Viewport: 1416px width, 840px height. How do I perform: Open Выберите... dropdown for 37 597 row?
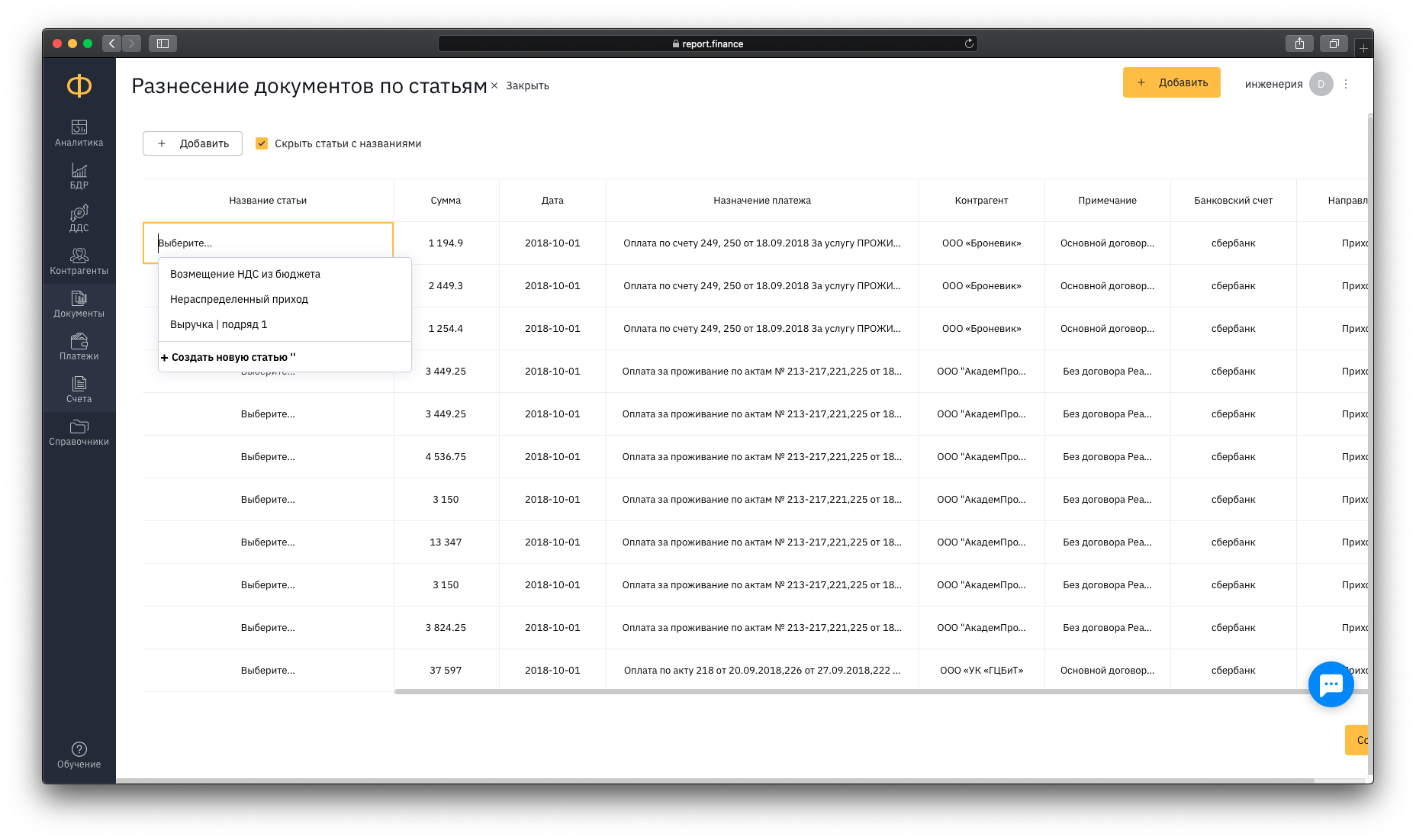point(268,671)
